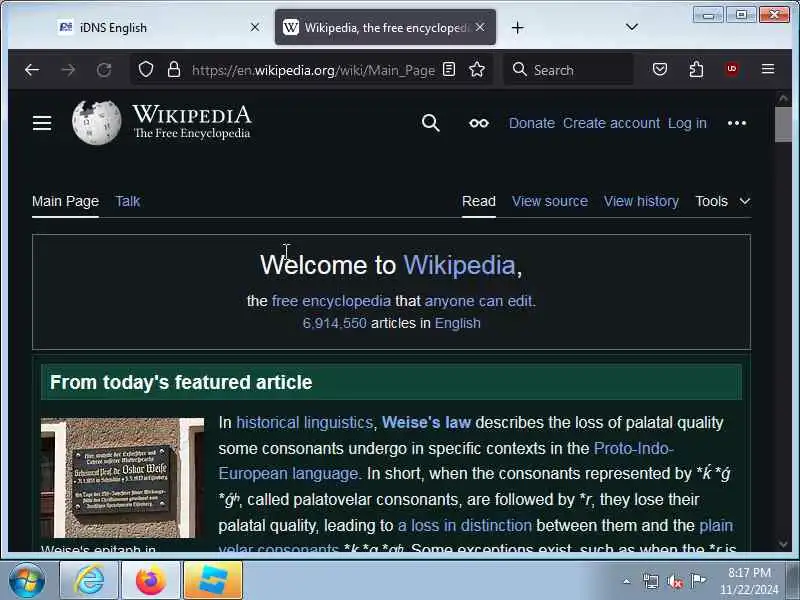This screenshot has height=600, width=800.
Task: Click the Wikipedia globe logo
Action: click(96, 122)
